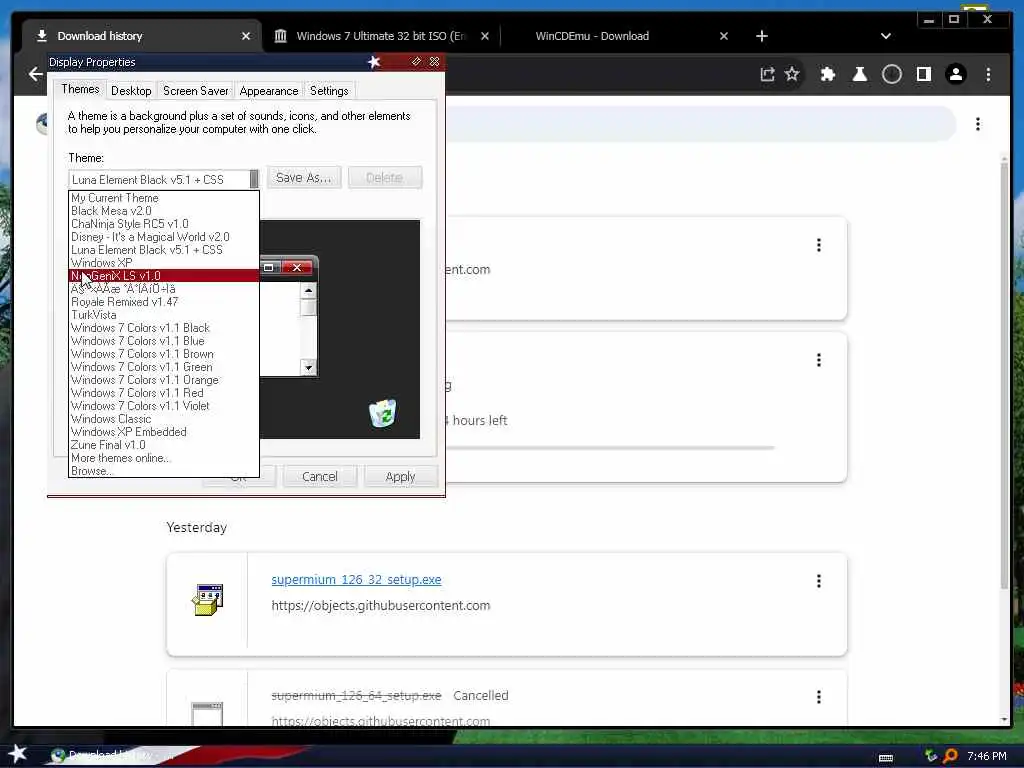This screenshot has width=1024, height=768.
Task: Click the browser back arrow
Action: [35, 74]
